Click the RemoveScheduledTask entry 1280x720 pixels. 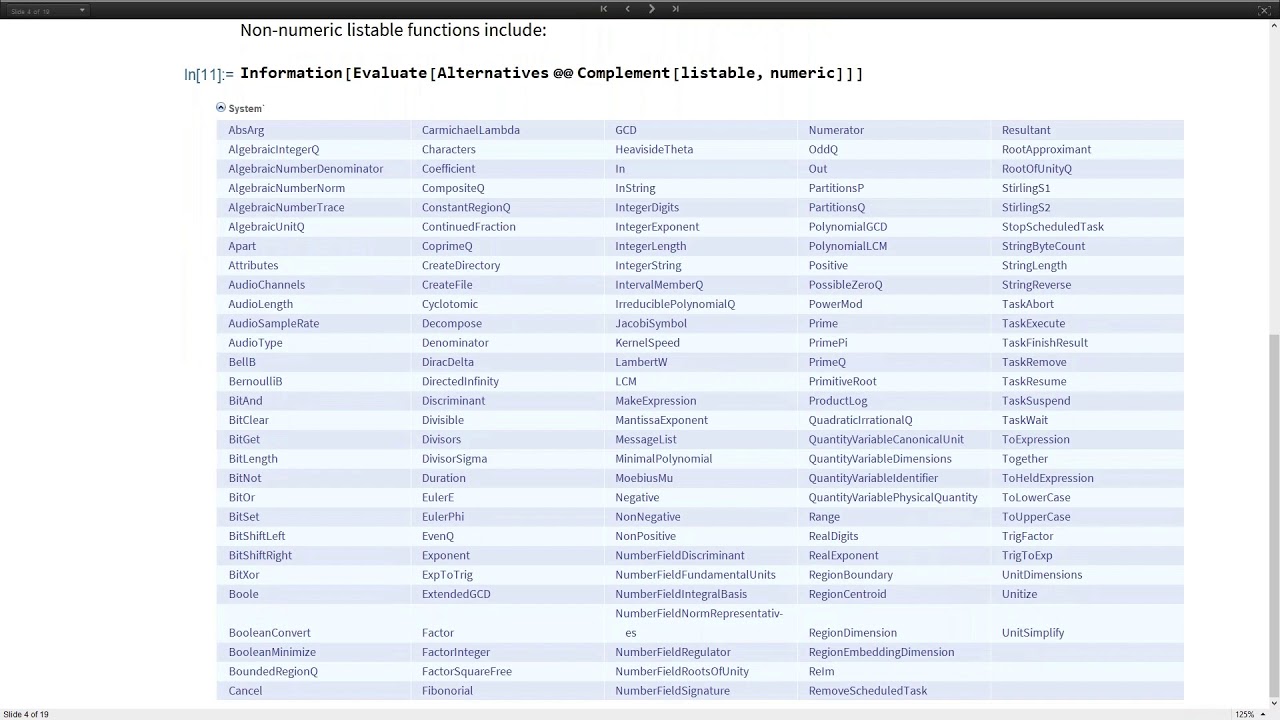point(868,691)
